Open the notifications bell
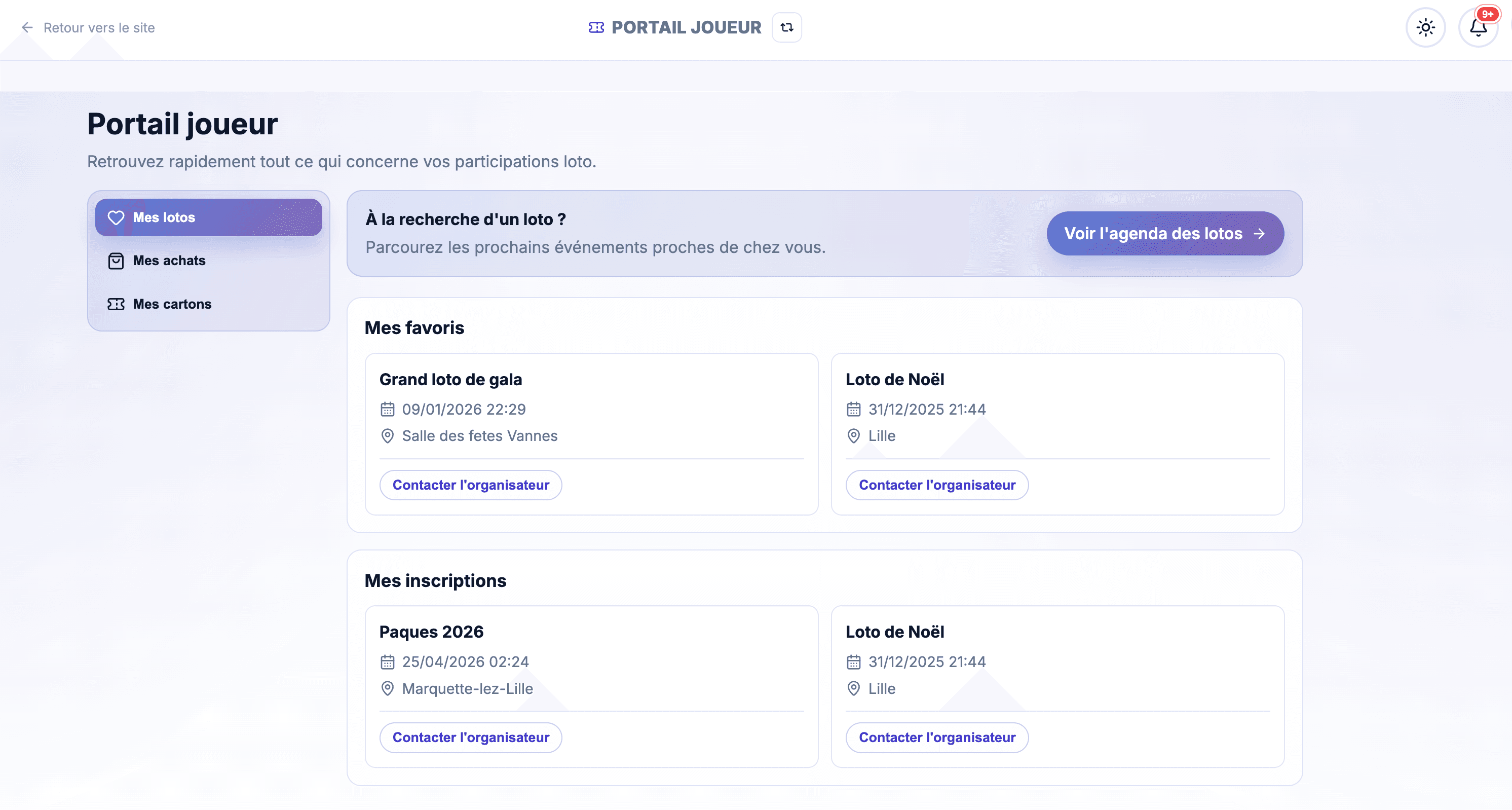The image size is (1512, 810). (x=1478, y=27)
